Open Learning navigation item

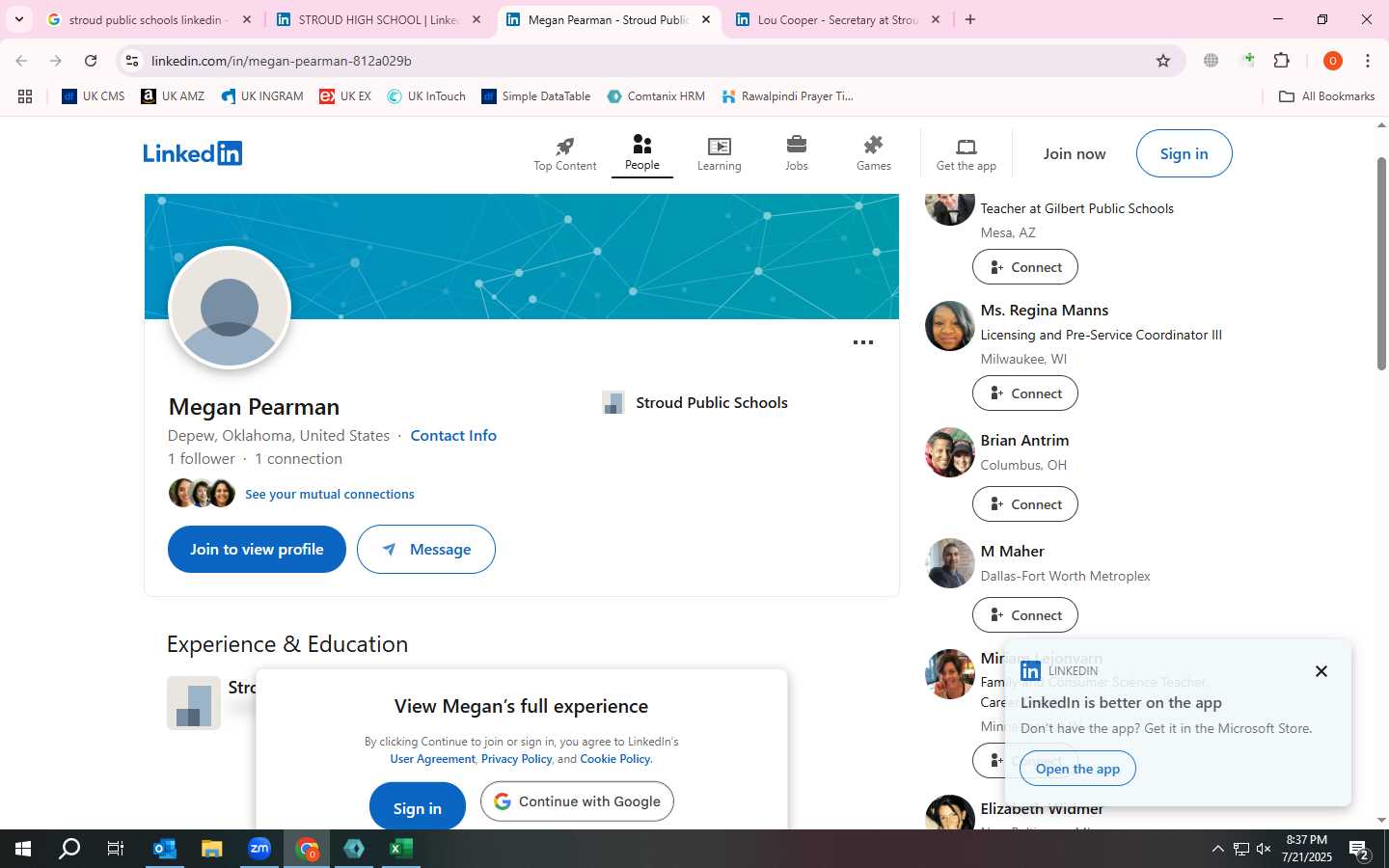coord(720,154)
